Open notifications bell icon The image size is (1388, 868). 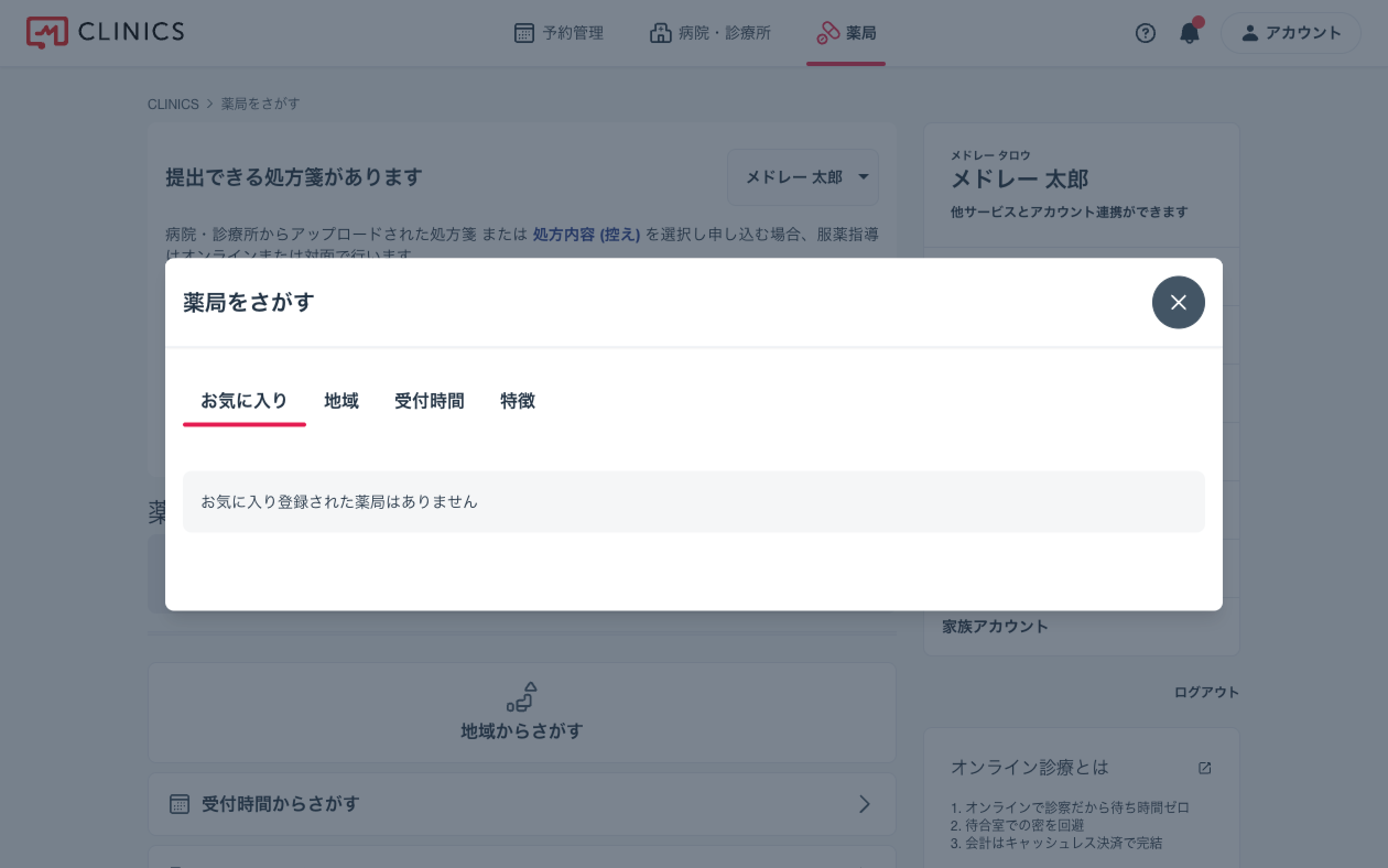tap(1190, 32)
